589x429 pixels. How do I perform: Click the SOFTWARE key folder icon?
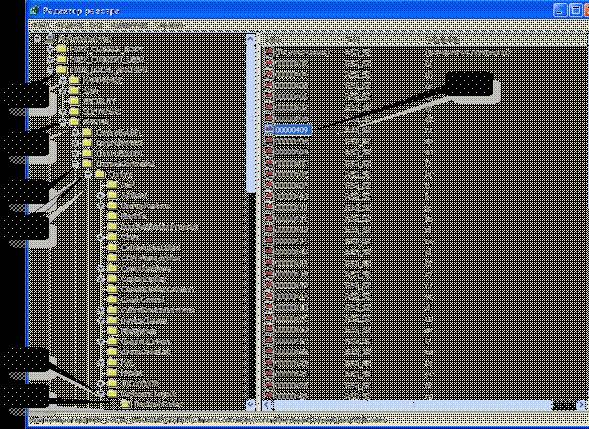[74, 112]
